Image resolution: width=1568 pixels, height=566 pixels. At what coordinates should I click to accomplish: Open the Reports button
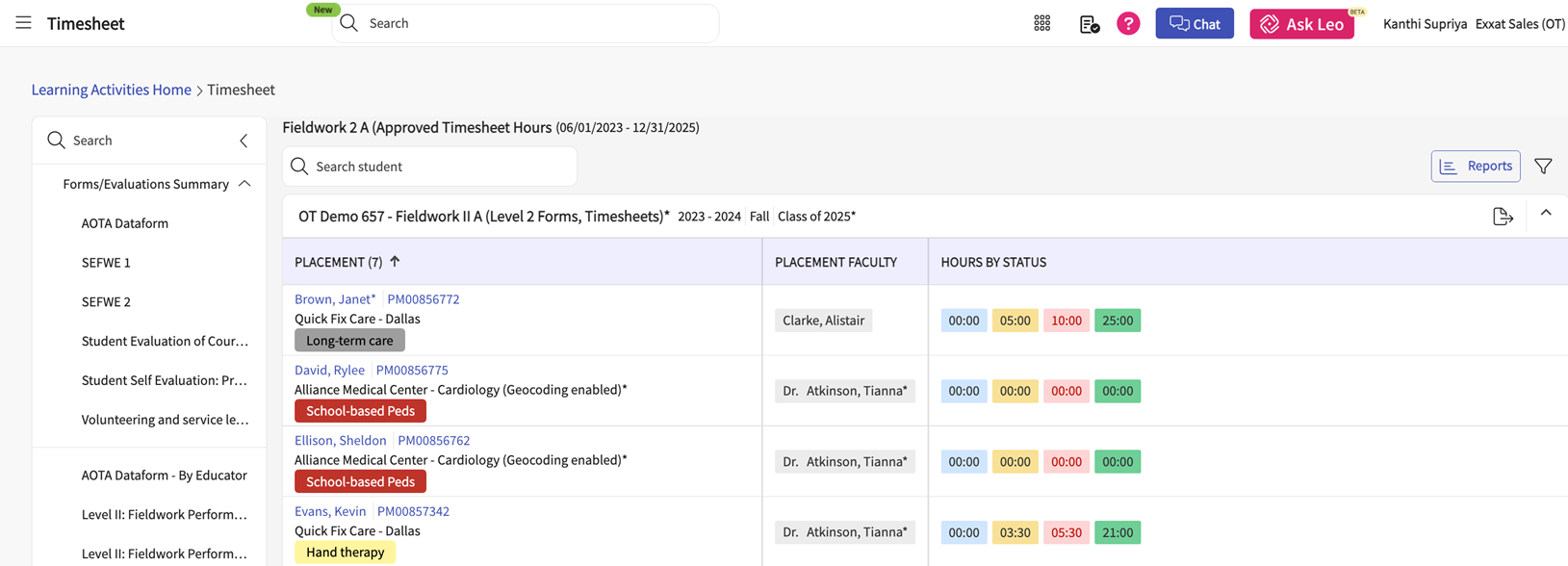pos(1475,167)
